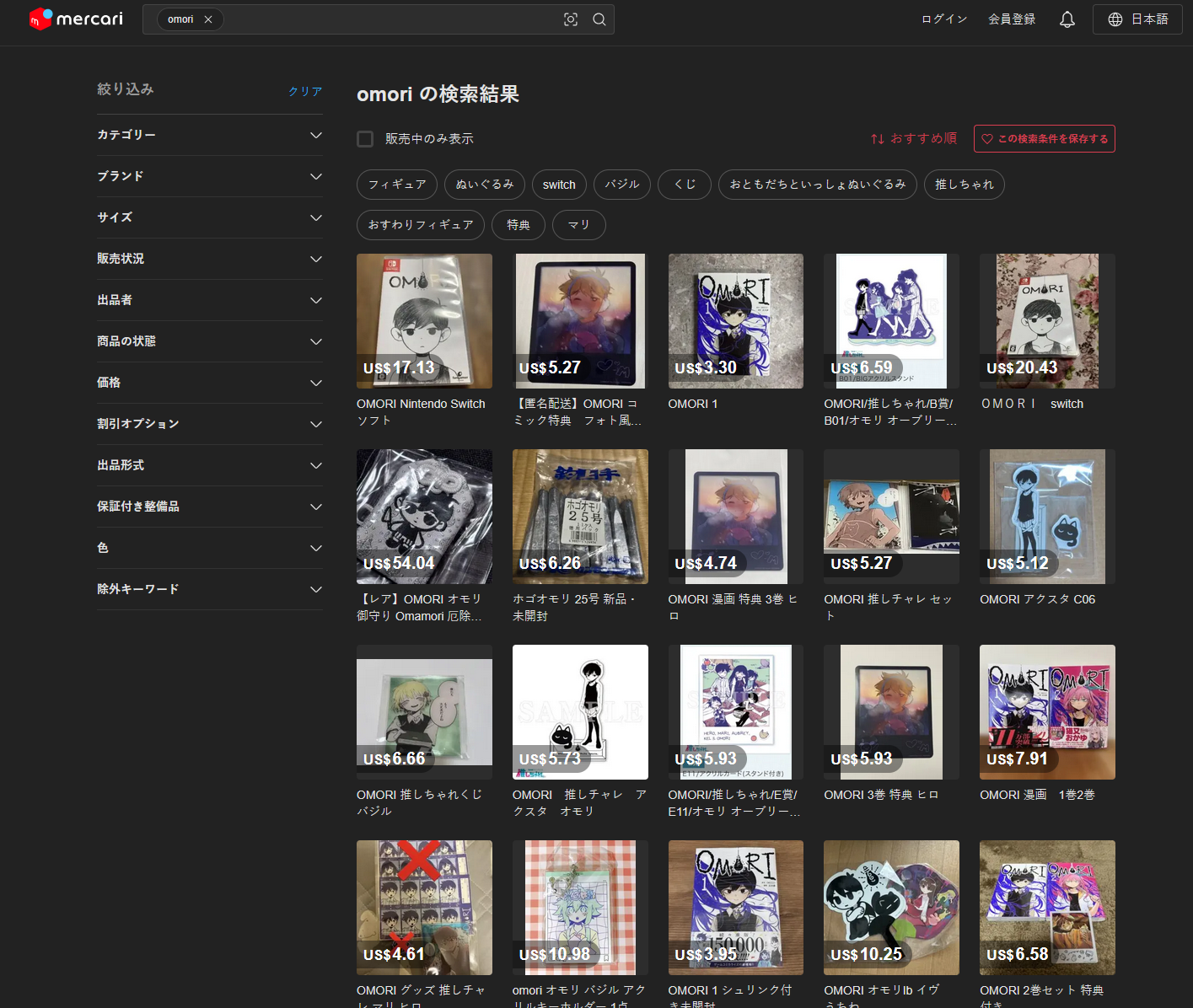Toggle 販売中のみ表示 checkbox
The image size is (1193, 1008).
coord(365,139)
